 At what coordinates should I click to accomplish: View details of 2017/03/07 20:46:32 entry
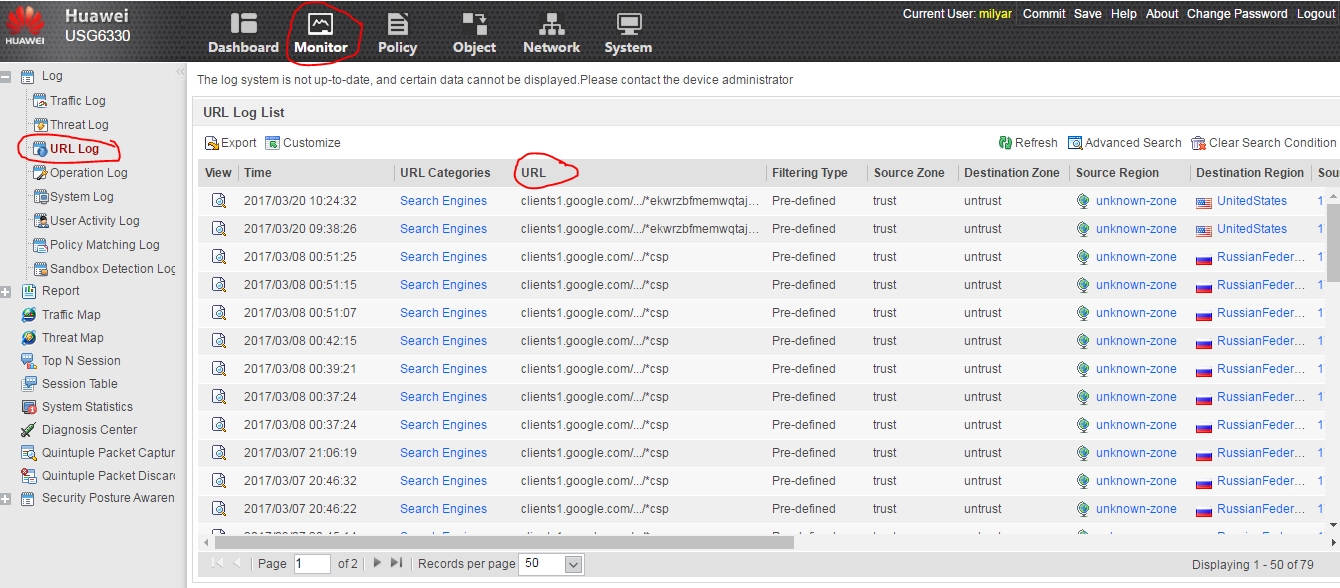218,481
